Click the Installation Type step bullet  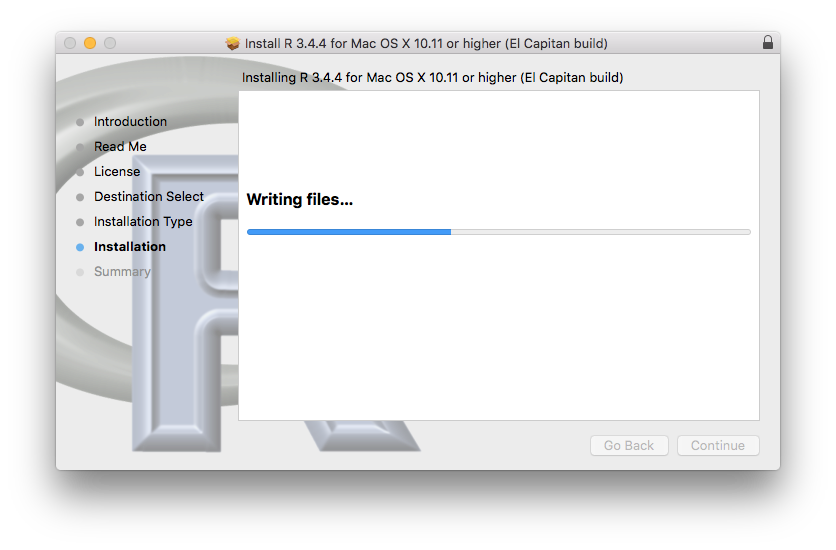pos(80,222)
